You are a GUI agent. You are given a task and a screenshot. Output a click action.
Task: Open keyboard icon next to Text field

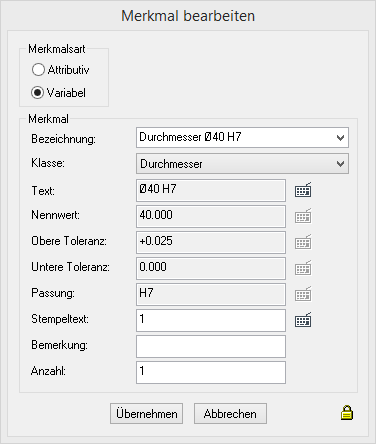click(x=303, y=190)
